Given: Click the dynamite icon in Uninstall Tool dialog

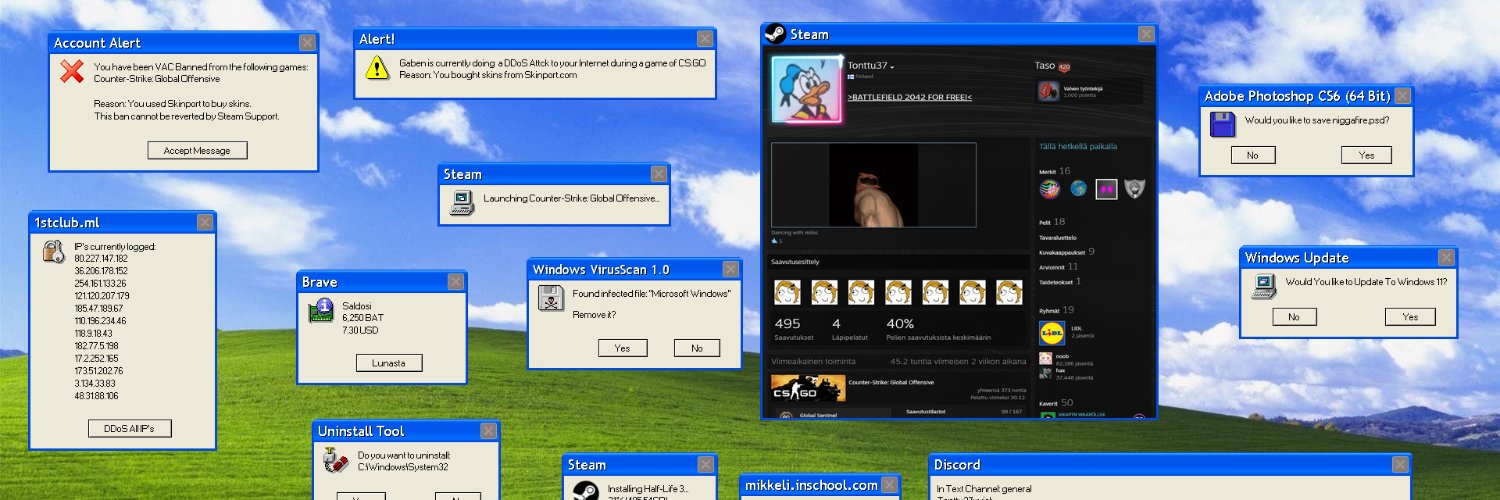Looking at the screenshot, I should coord(335,460).
